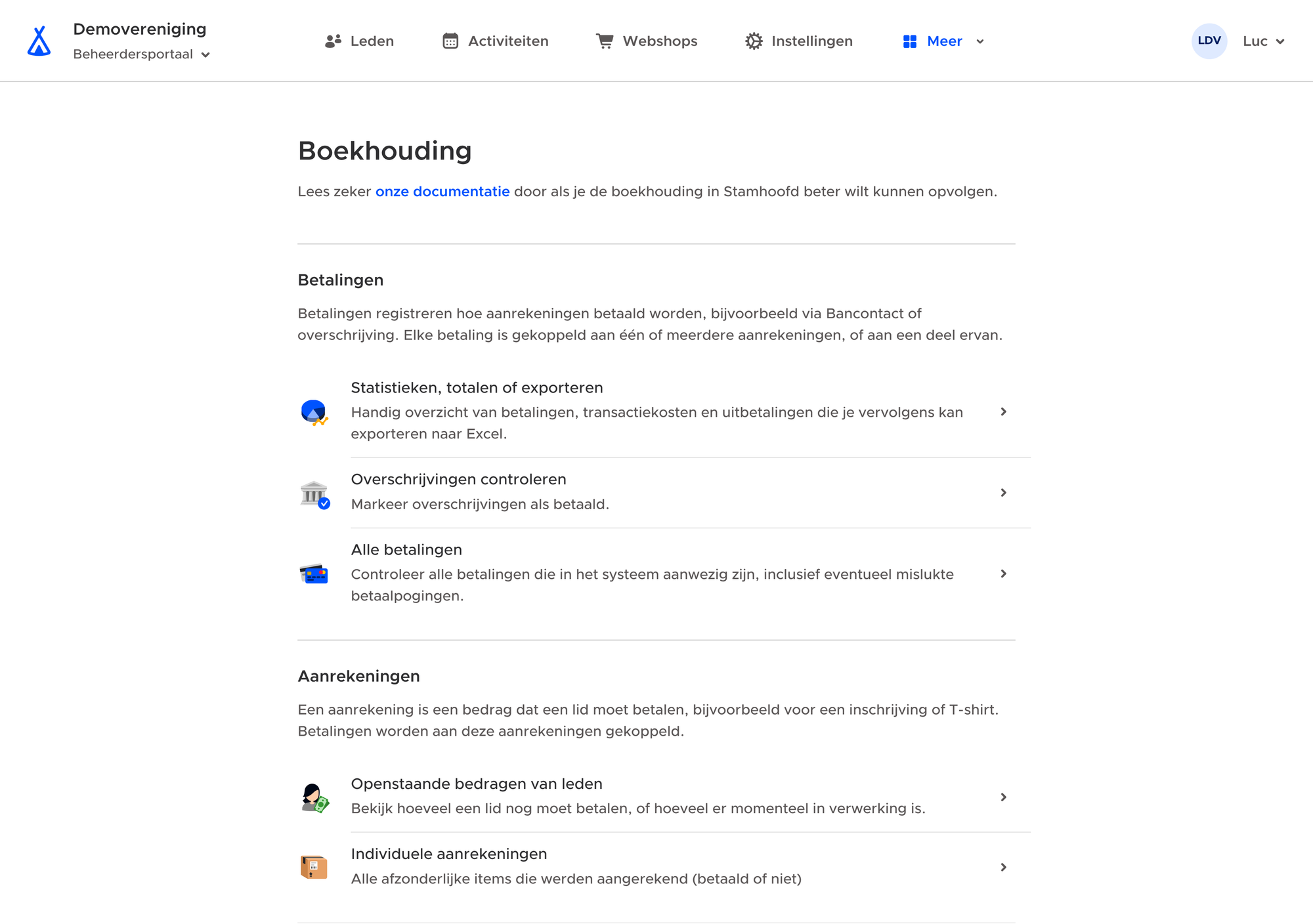Click the LDV avatar circle
The width and height of the screenshot is (1313, 924).
1209,41
